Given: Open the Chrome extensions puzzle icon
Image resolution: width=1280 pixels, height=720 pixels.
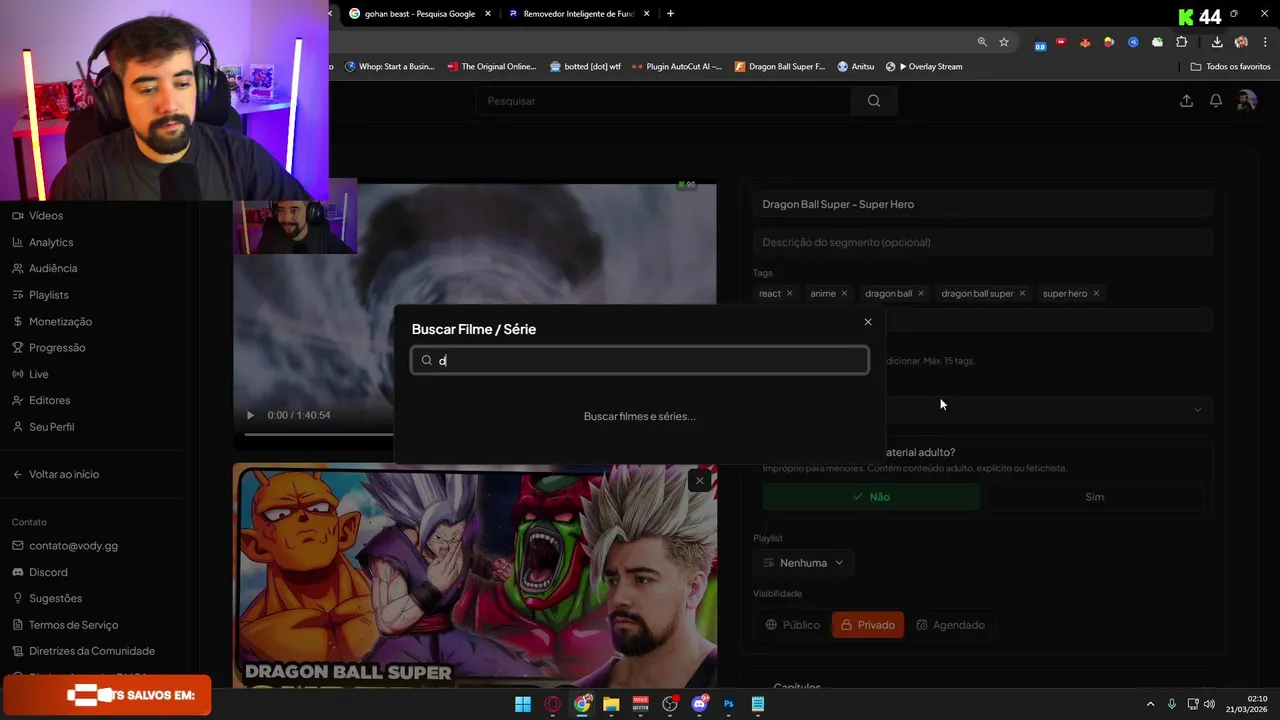Looking at the screenshot, I should tap(1182, 42).
